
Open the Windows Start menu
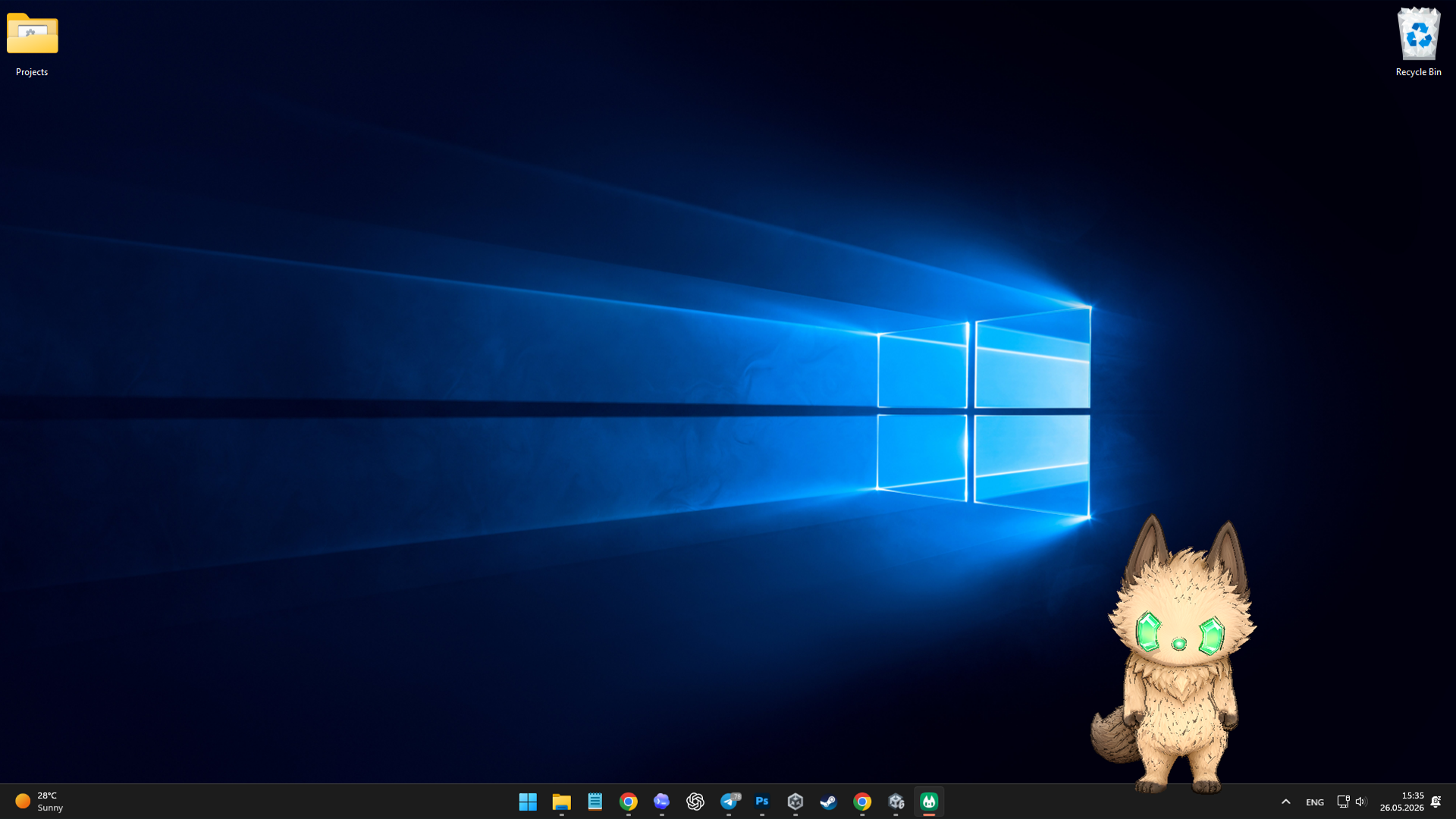coord(528,802)
